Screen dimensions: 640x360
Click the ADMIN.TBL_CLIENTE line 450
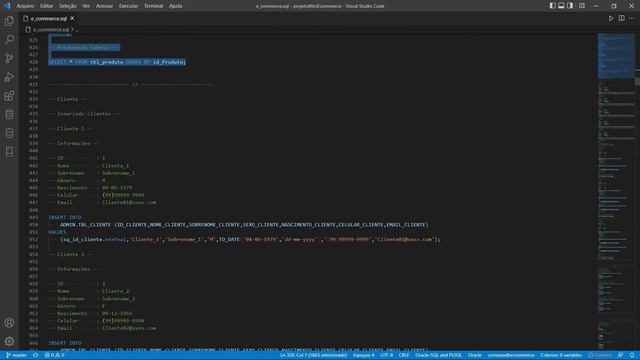click(244, 225)
